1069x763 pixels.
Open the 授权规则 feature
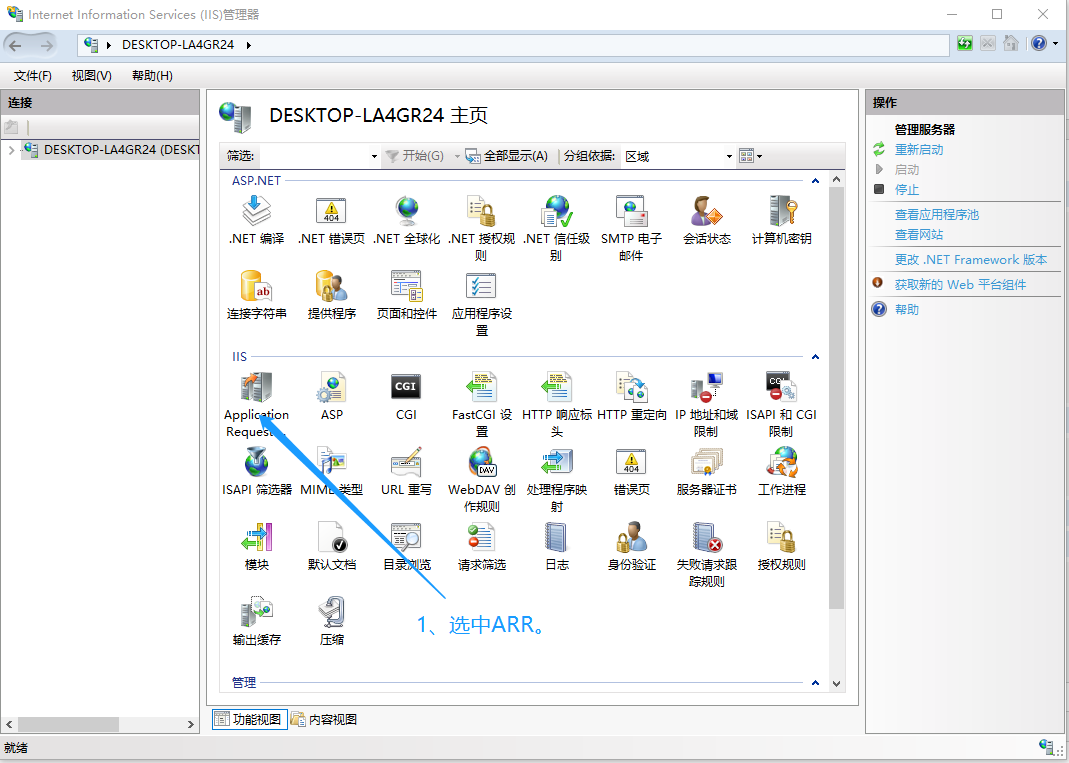781,546
